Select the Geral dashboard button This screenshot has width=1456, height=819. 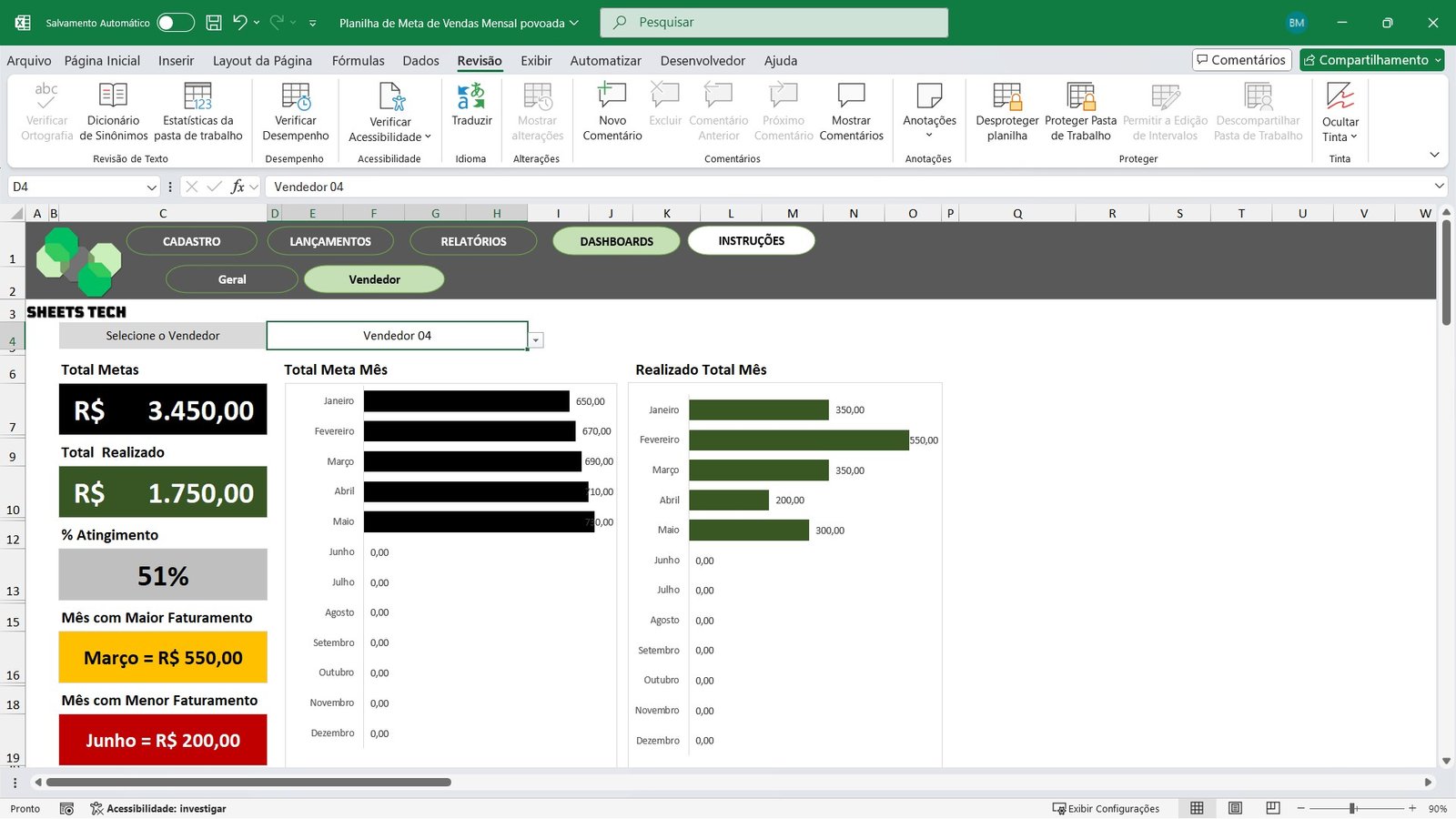[232, 279]
